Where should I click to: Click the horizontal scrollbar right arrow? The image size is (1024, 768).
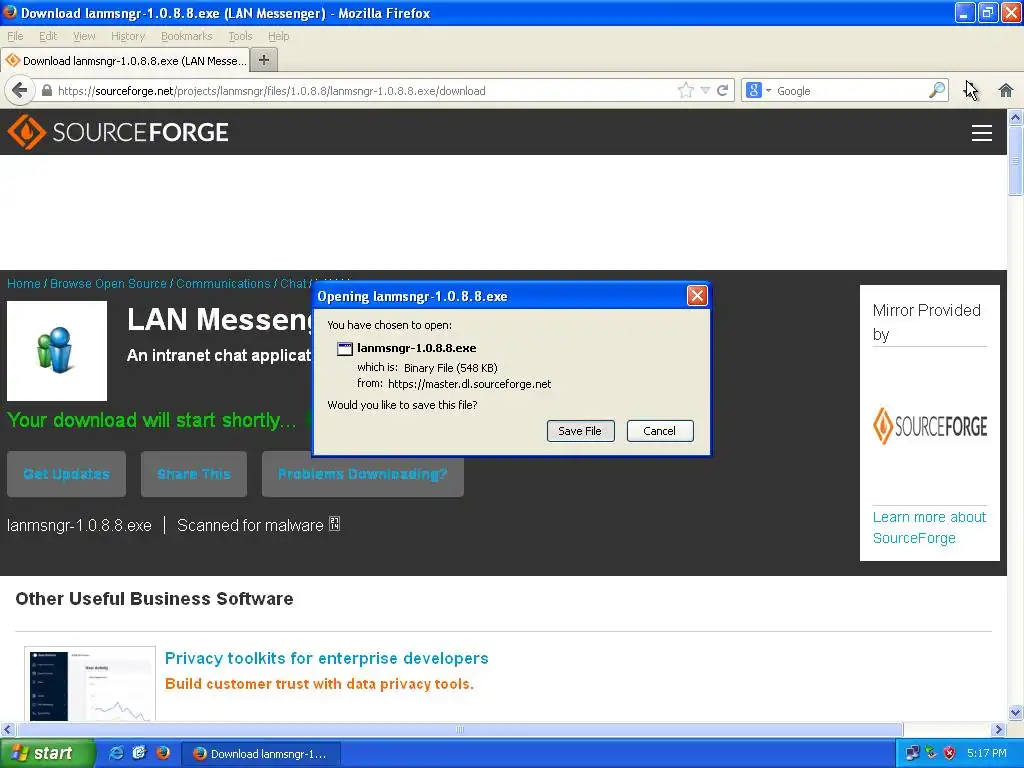click(999, 729)
